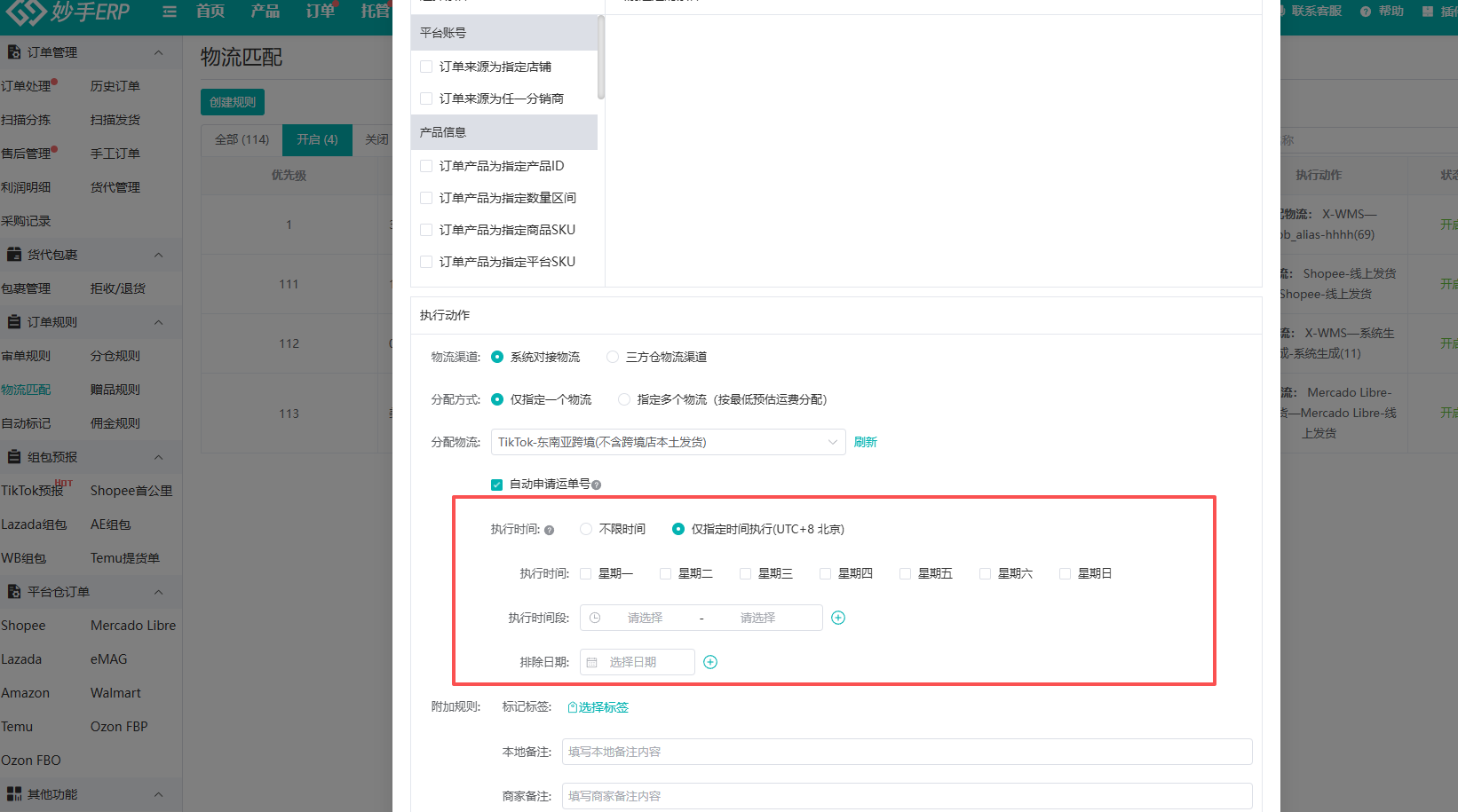Switch to the 全部 (114) tab
1458x812 pixels.
(x=242, y=139)
